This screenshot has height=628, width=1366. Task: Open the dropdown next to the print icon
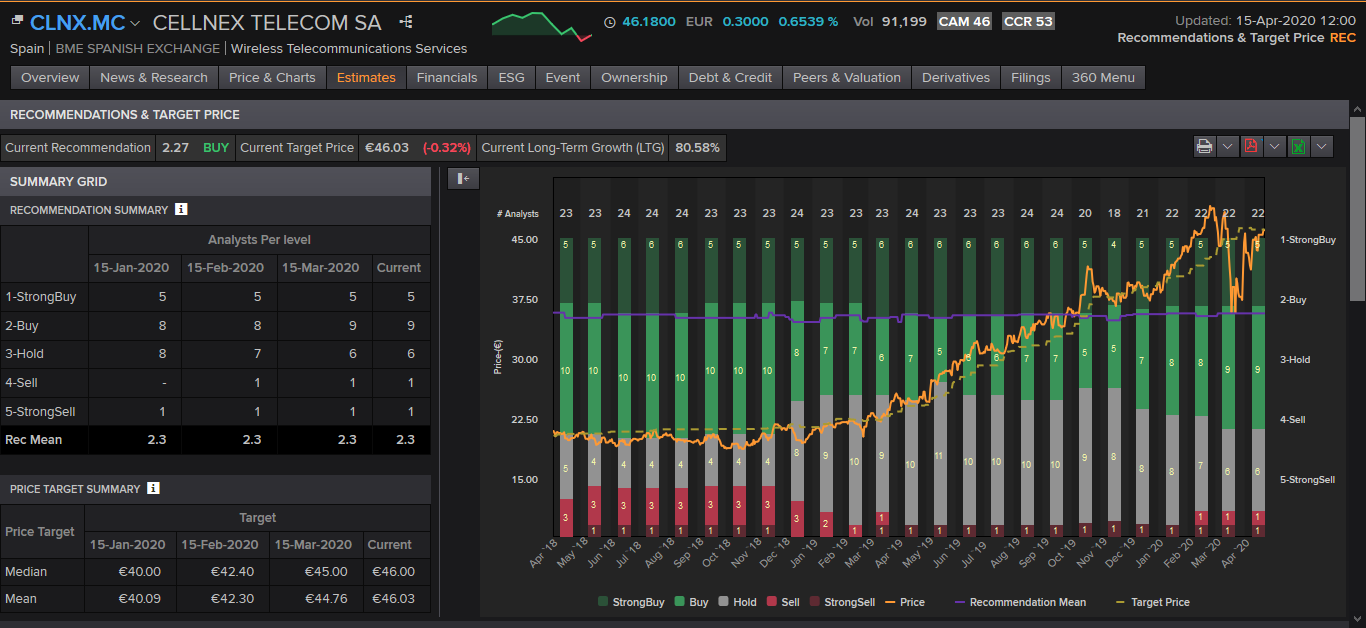1228,147
